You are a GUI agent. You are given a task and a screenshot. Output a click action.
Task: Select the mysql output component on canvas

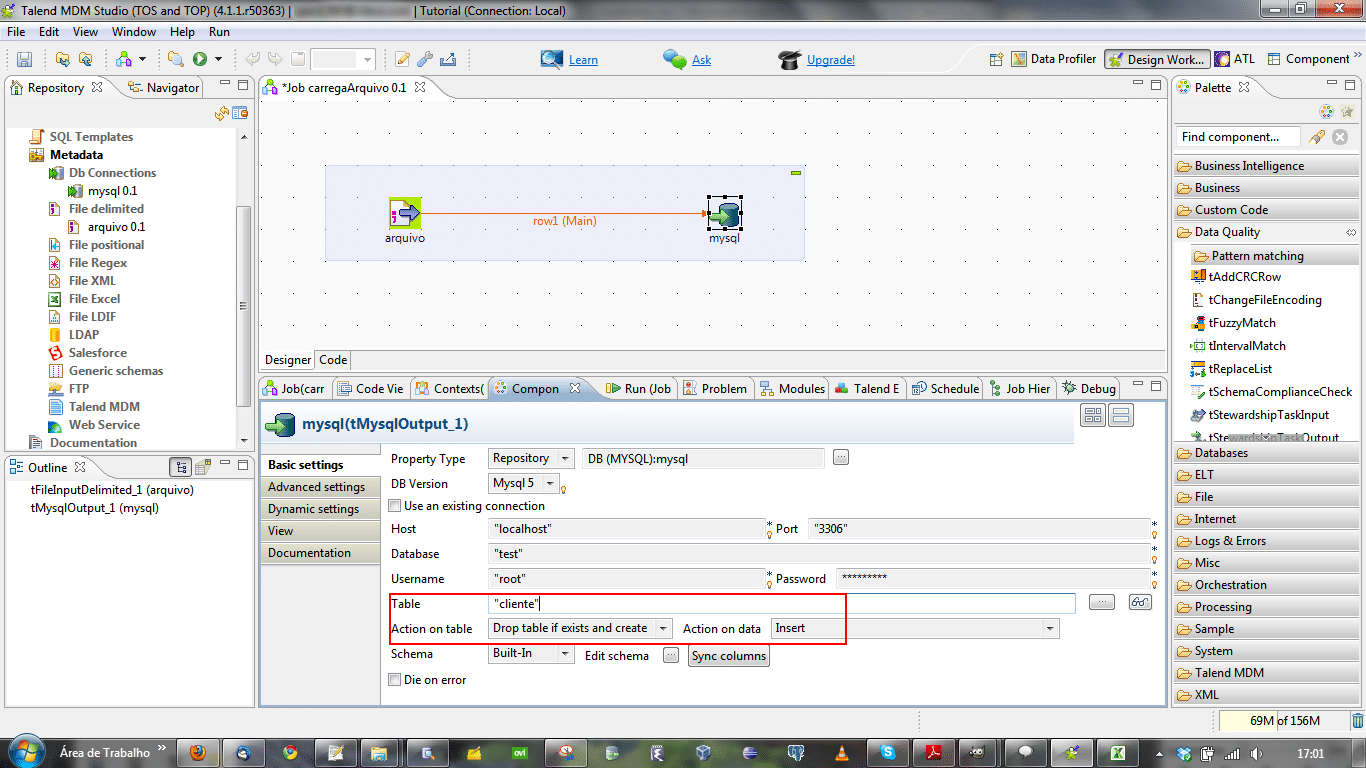(x=724, y=213)
